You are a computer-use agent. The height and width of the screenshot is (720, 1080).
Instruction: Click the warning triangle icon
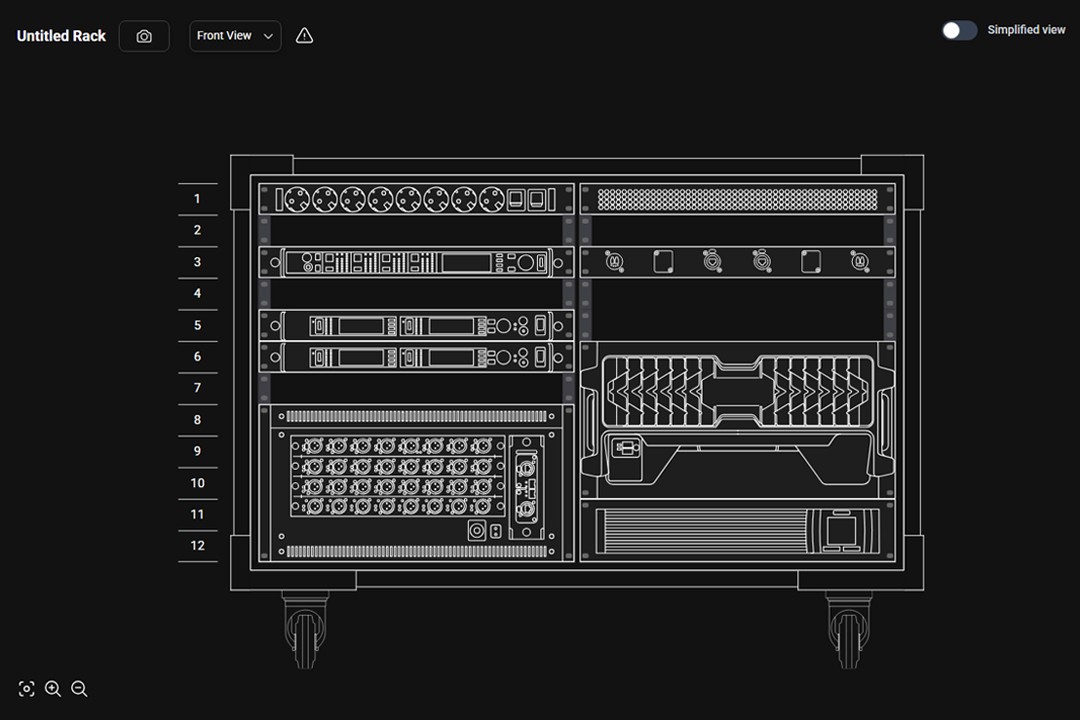pyautogui.click(x=304, y=36)
